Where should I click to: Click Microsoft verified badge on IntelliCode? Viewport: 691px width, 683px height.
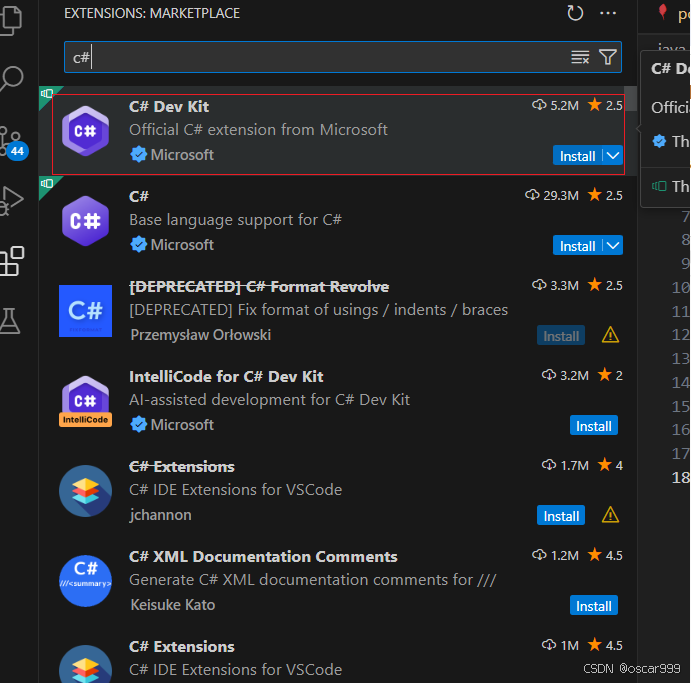(x=138, y=424)
